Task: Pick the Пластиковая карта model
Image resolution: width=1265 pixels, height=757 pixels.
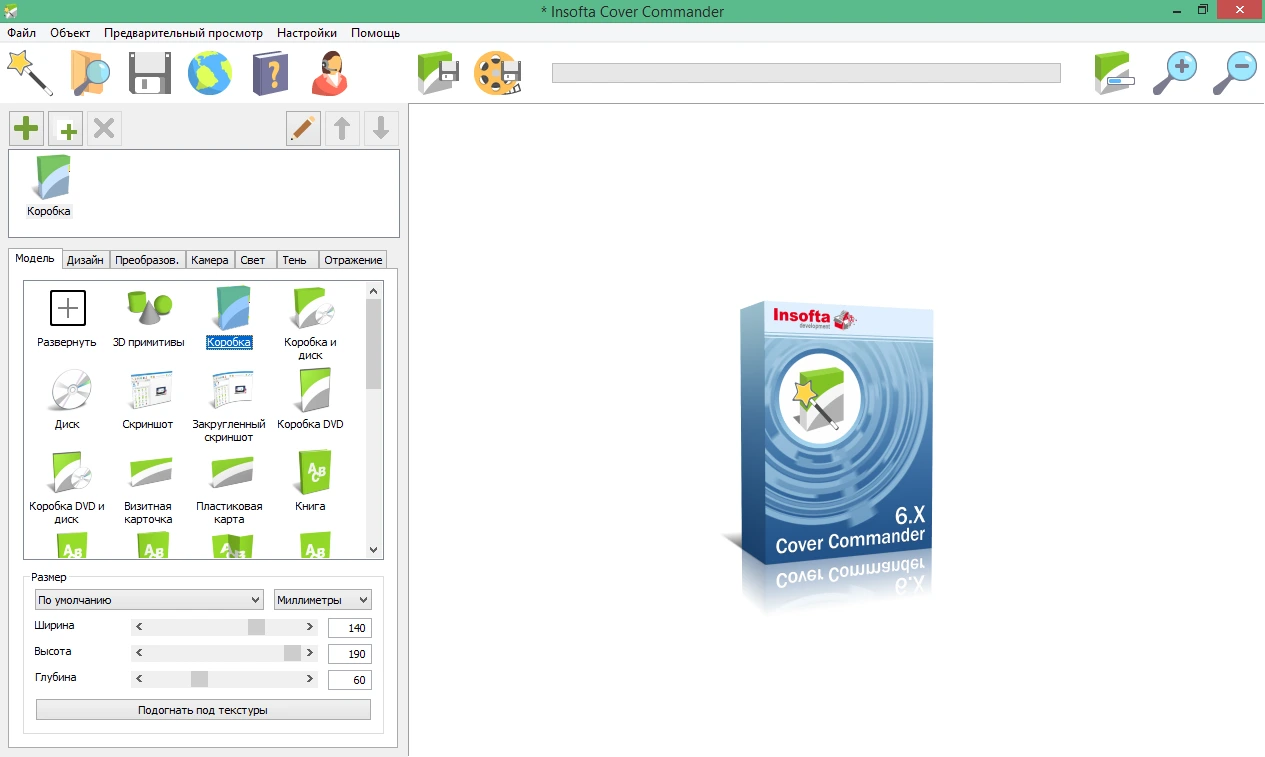Action: pyautogui.click(x=229, y=488)
